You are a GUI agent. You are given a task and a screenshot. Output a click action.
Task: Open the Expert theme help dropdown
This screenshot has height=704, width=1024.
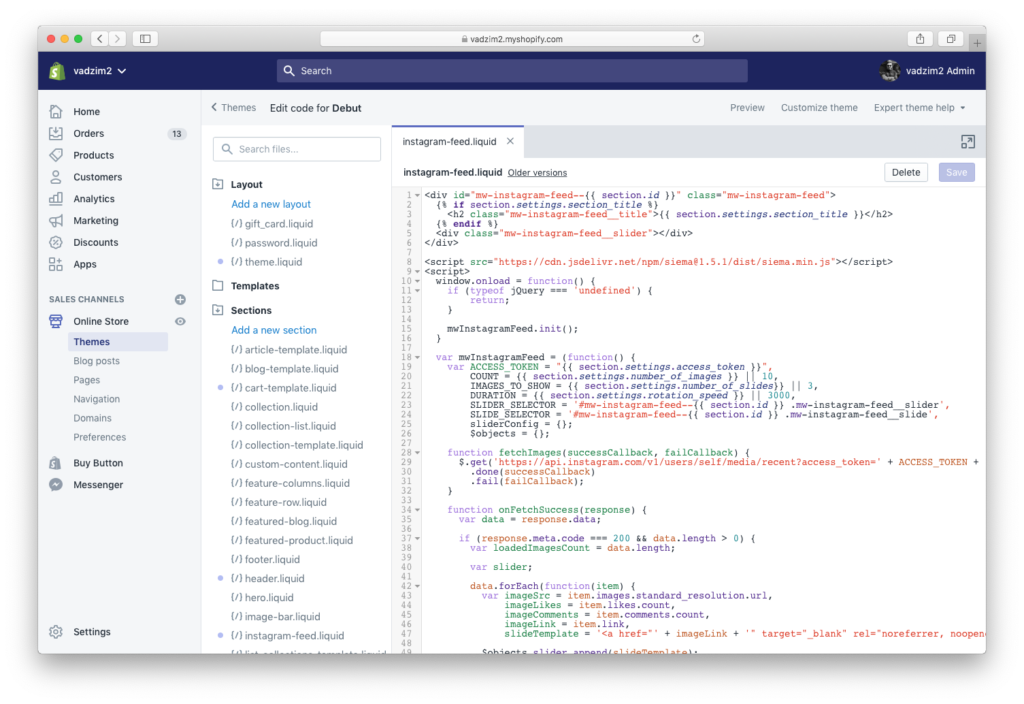coord(920,108)
